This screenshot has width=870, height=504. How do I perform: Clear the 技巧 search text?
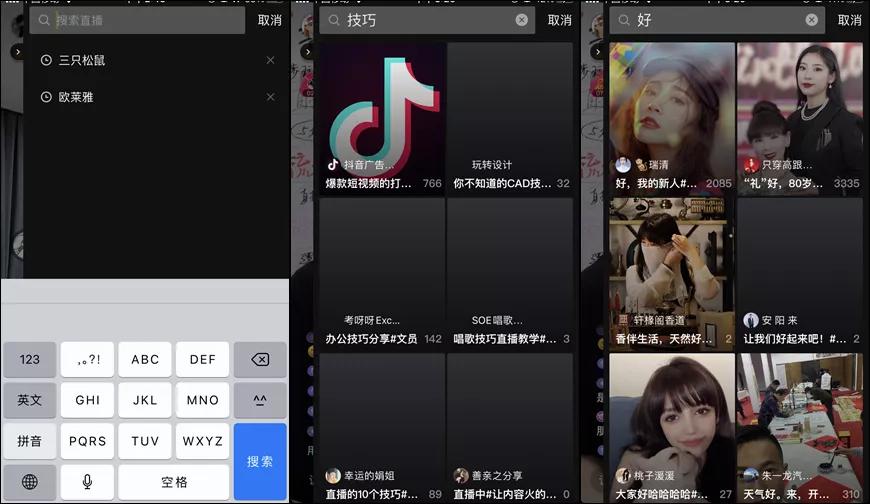point(522,20)
